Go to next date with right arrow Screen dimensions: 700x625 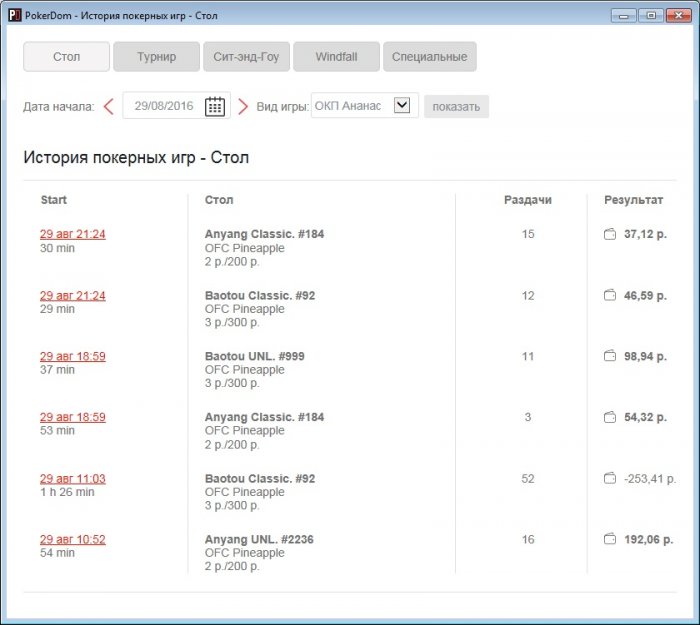point(242,106)
